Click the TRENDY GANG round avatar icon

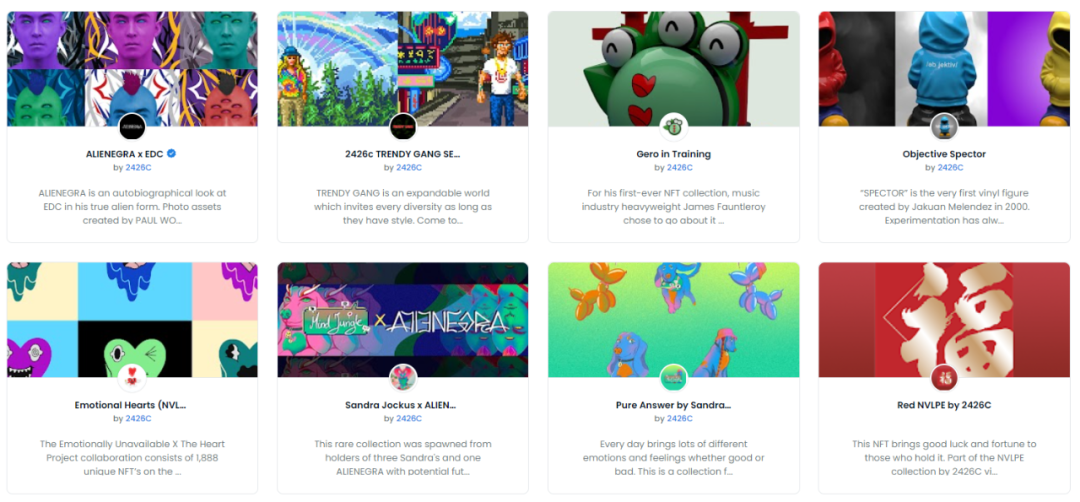click(x=402, y=127)
